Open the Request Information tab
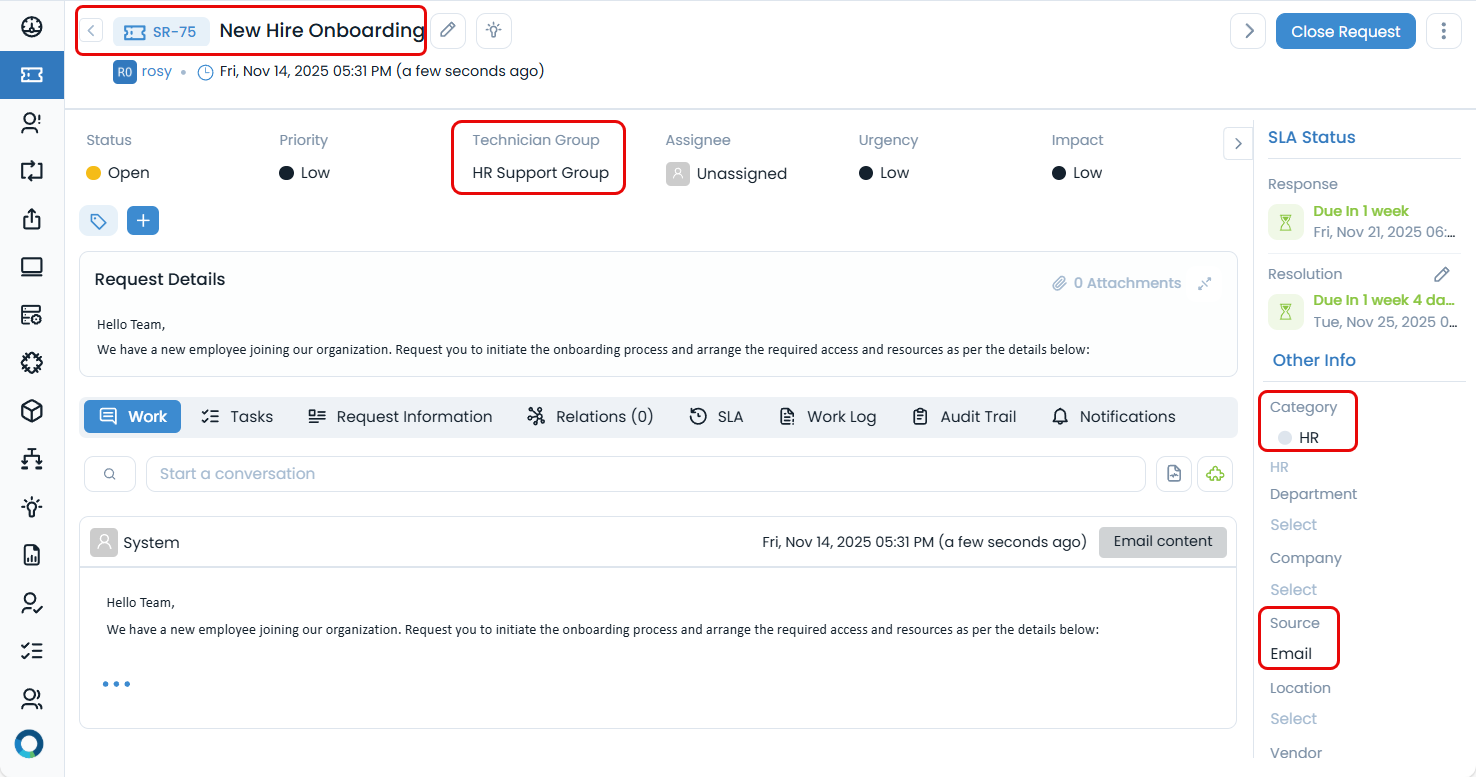This screenshot has height=777, width=1476. (400, 417)
